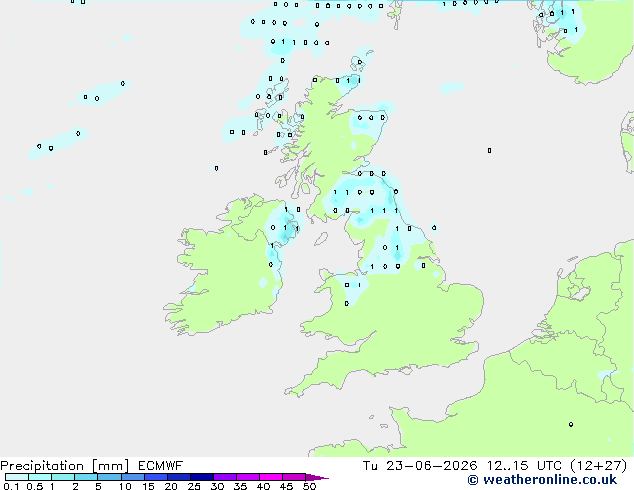Select the 2–5 mm legend swatch
Viewport: 634px width, 490px height.
(86, 477)
